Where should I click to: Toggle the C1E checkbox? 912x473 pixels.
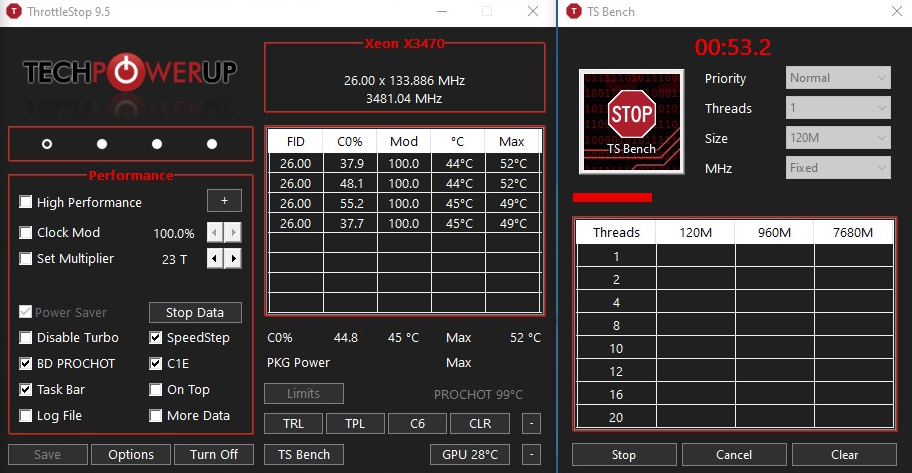155,364
